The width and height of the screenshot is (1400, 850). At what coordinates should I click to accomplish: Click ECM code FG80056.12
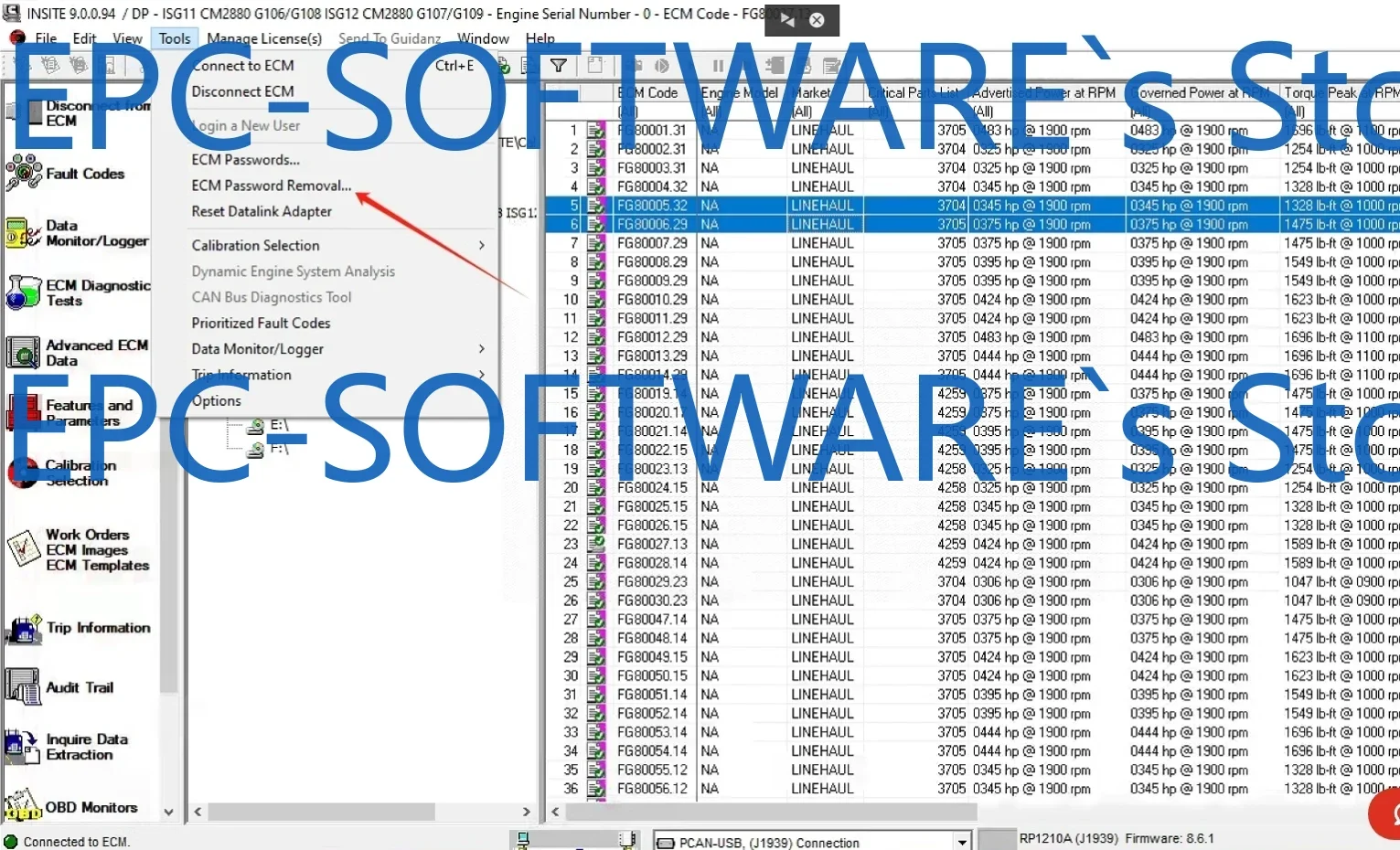(x=652, y=789)
